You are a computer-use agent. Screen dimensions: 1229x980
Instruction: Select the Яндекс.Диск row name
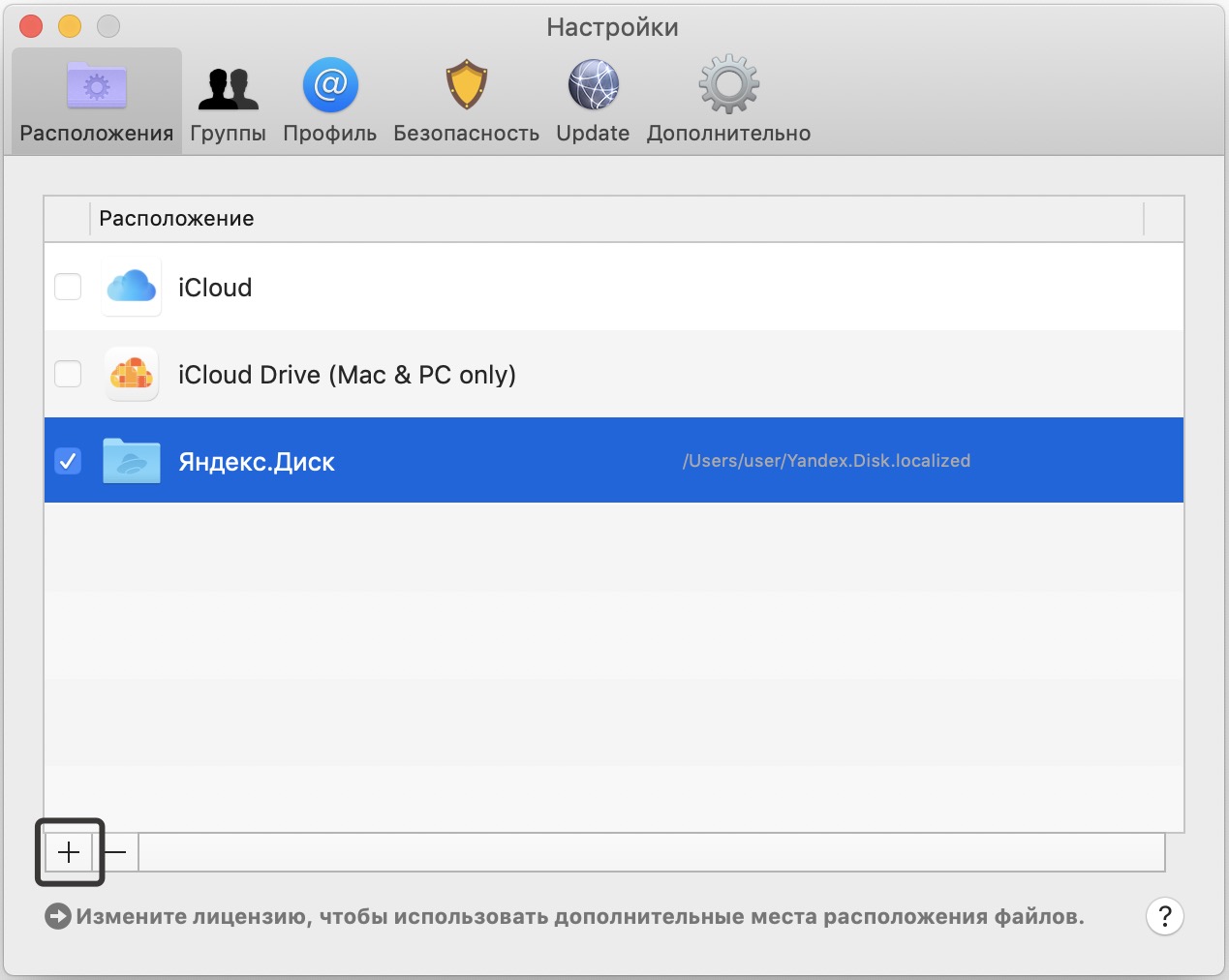click(x=257, y=462)
